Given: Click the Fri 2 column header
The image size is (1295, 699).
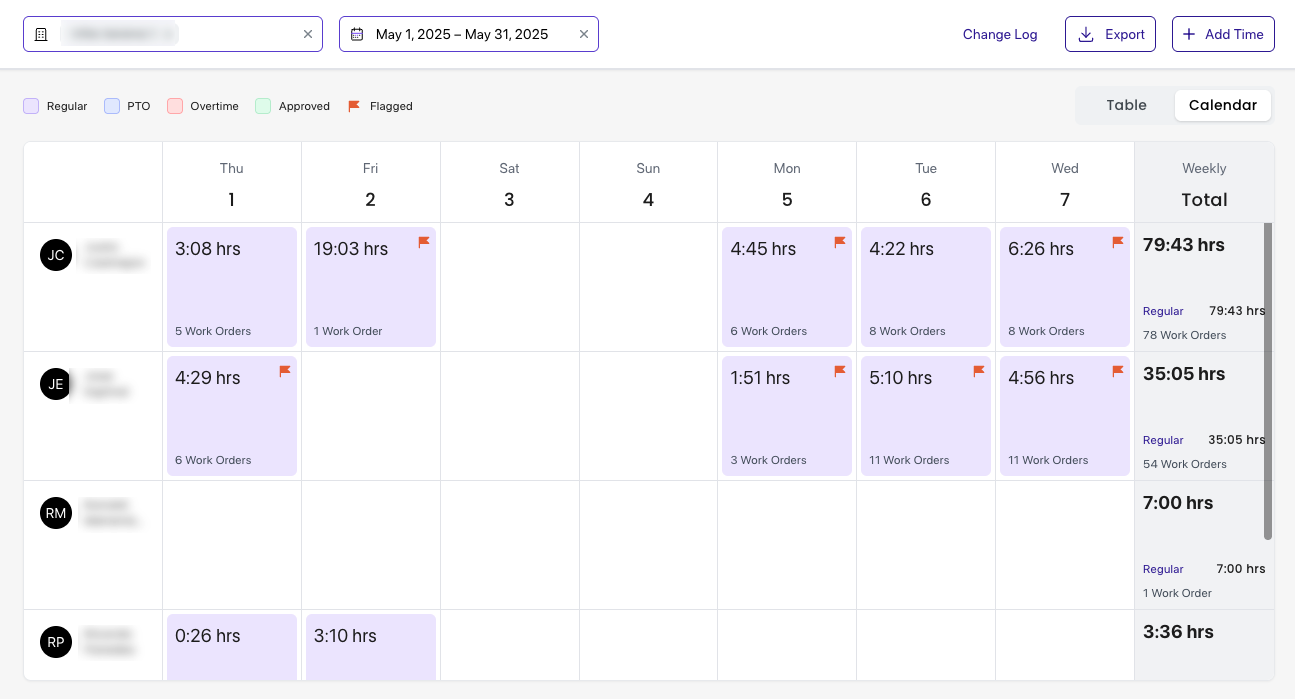Looking at the screenshot, I should [x=371, y=183].
